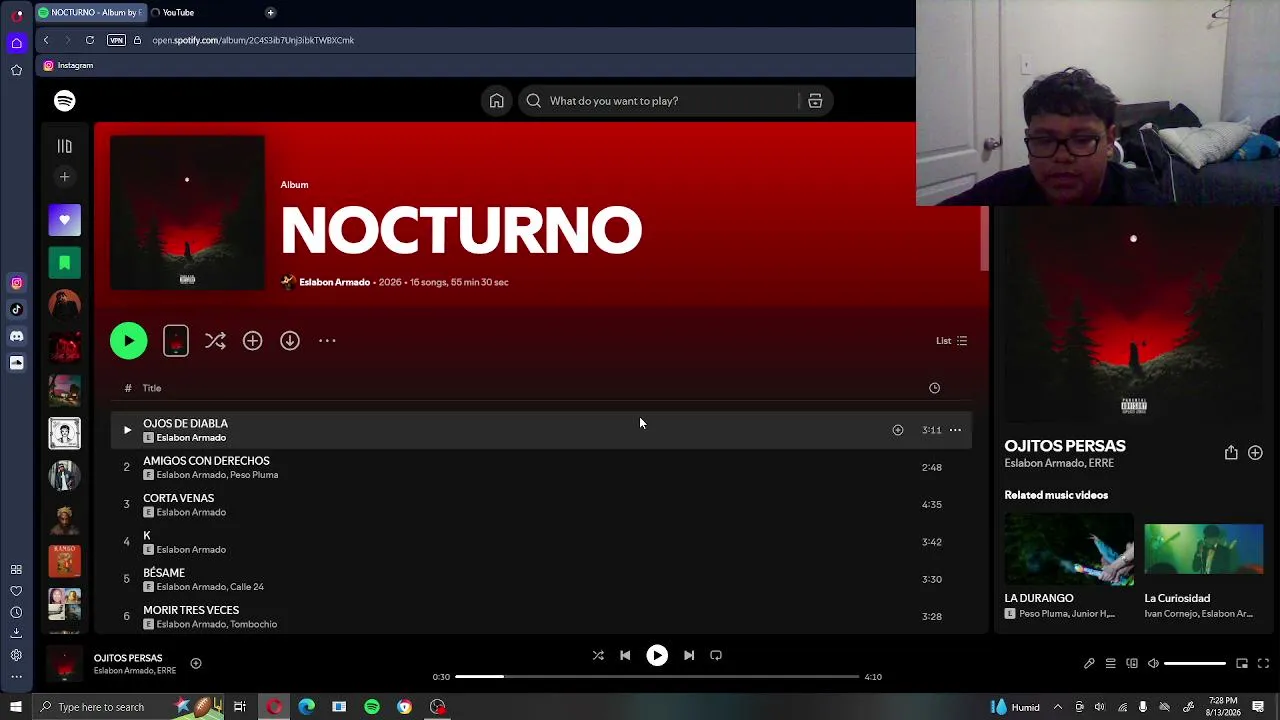Image resolution: width=1280 pixels, height=720 pixels.
Task: Seek within the song progress bar
Action: [657, 677]
